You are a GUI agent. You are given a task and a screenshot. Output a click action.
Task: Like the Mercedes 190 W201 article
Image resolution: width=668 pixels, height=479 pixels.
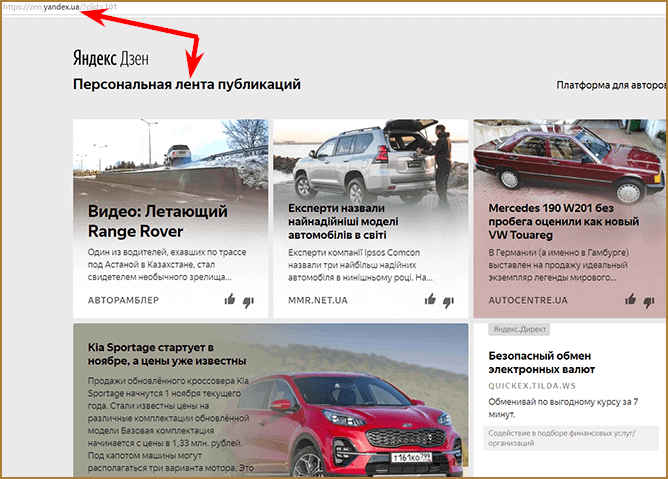coord(631,299)
